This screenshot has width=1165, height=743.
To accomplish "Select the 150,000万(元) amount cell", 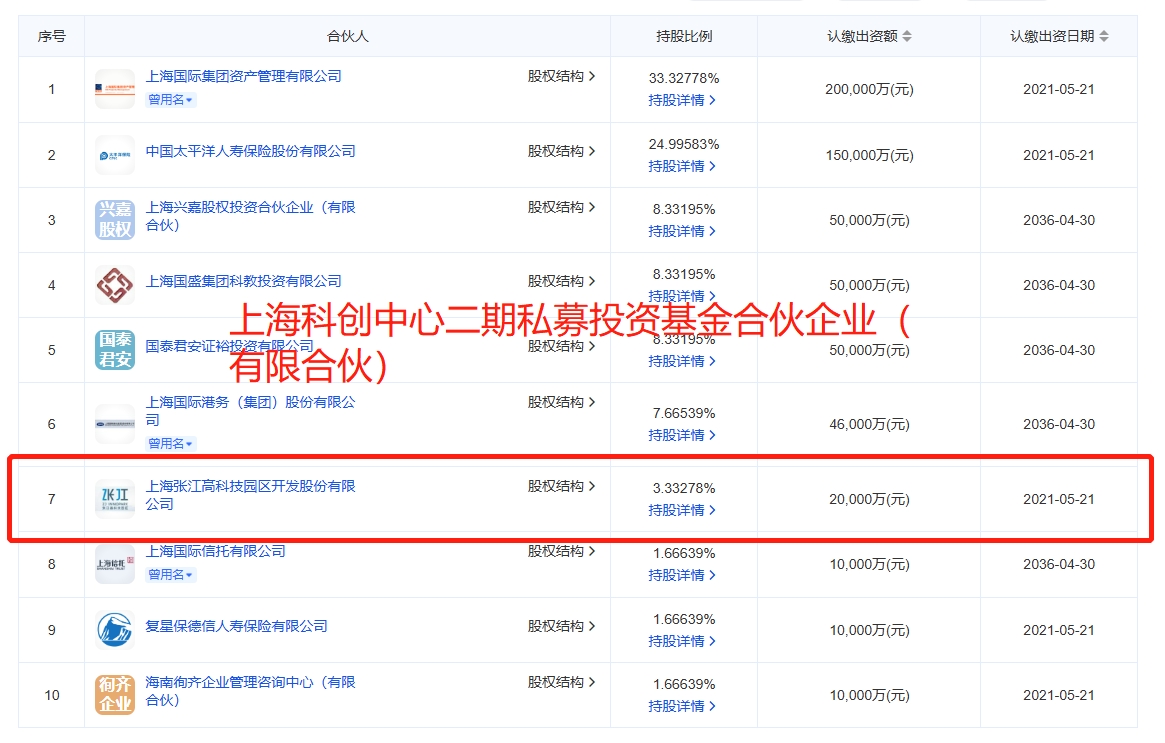I will [x=869, y=155].
